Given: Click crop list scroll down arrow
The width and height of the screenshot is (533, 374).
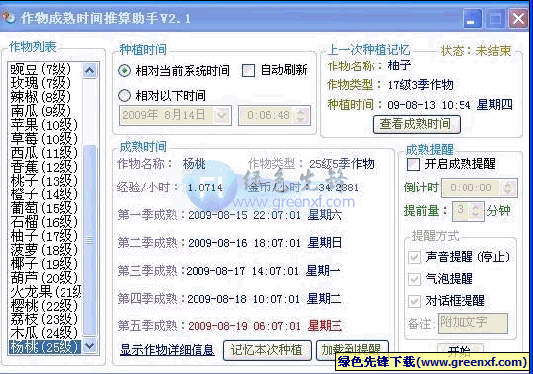Looking at the screenshot, I should click(x=90, y=346).
